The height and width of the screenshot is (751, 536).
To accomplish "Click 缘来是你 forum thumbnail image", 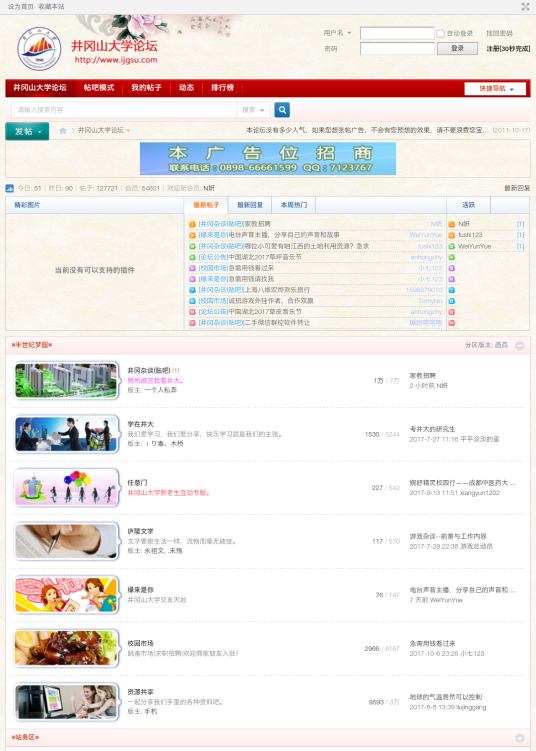I will 66,595.
